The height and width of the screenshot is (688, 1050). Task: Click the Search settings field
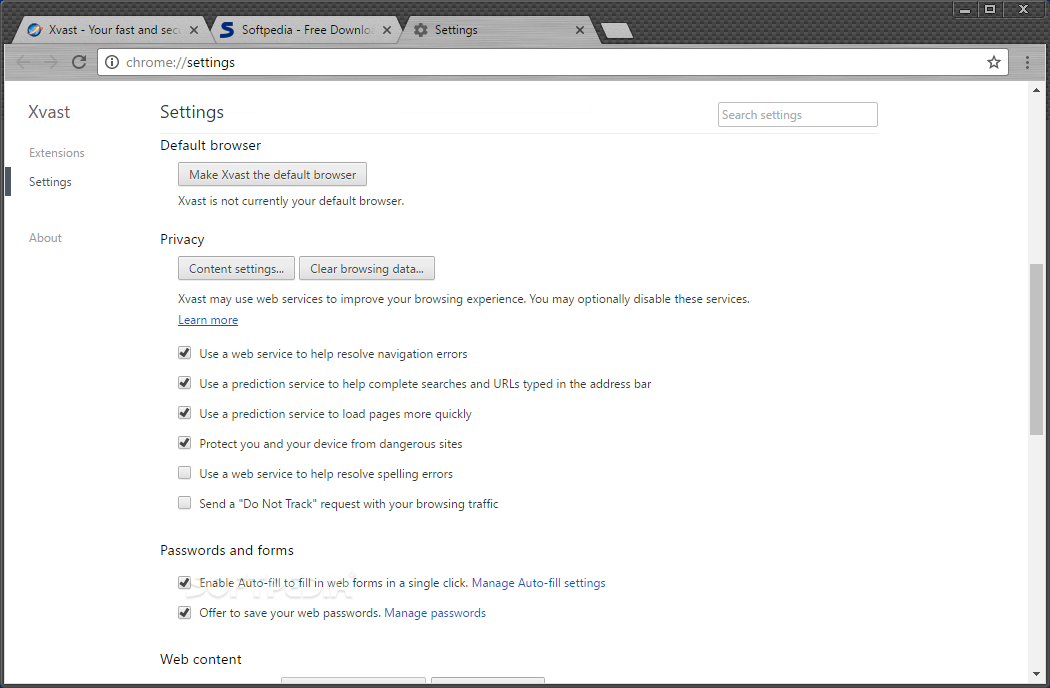coord(798,115)
